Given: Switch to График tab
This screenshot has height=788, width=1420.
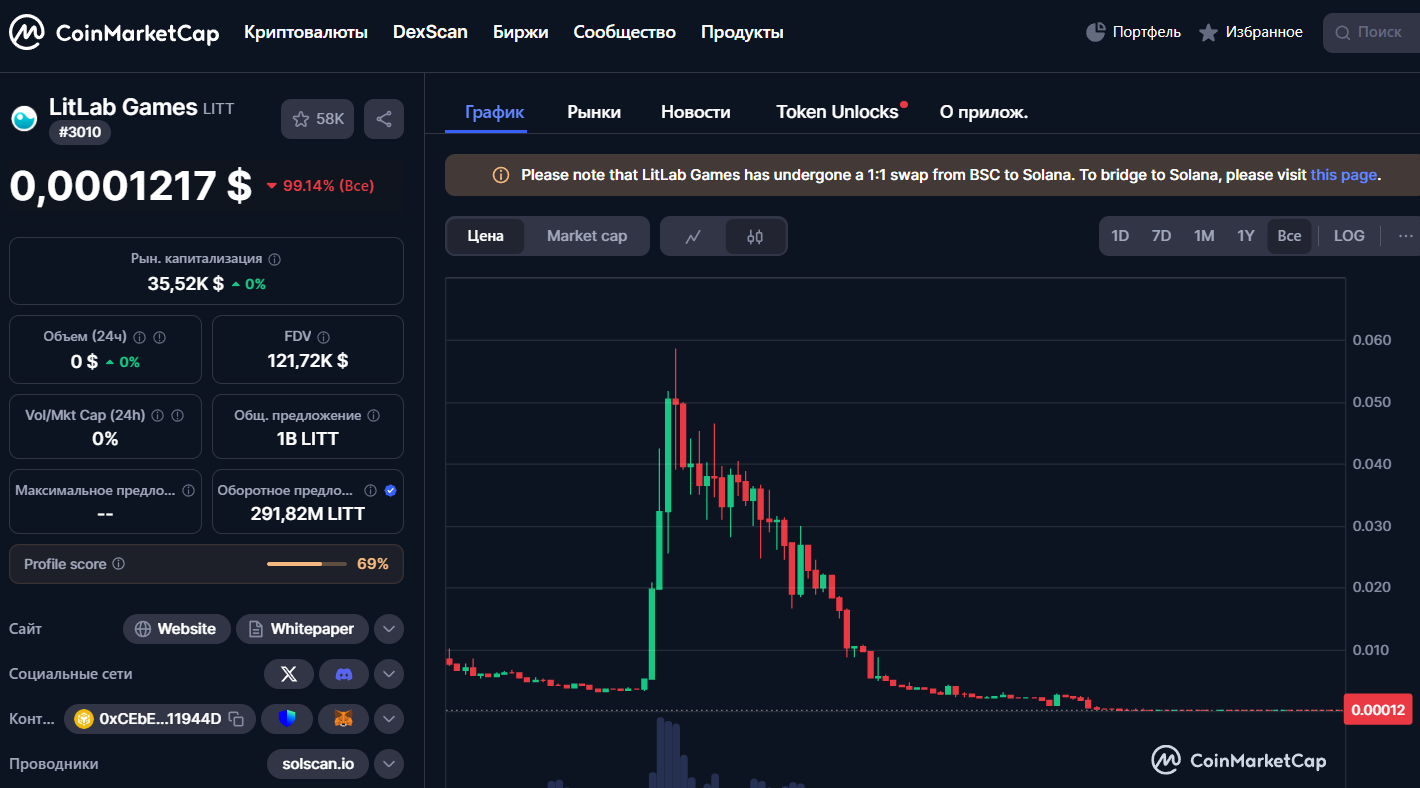Looking at the screenshot, I should point(495,112).
